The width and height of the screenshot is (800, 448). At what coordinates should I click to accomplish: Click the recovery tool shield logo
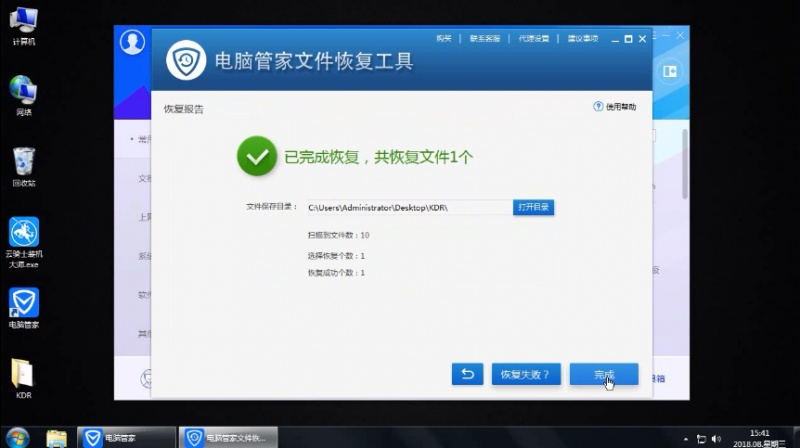tap(186, 60)
